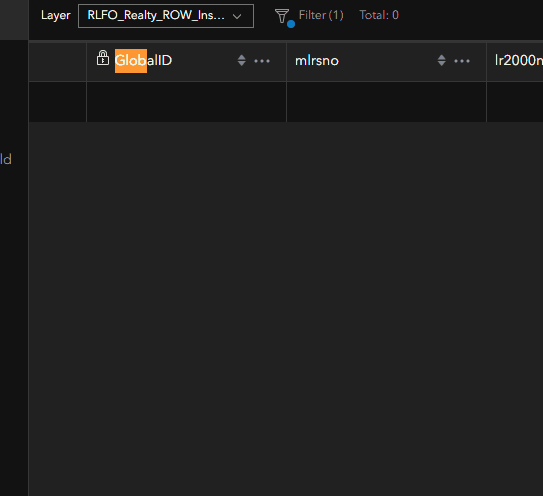
Task: Select the GlobalID column header
Action: [x=143, y=61]
